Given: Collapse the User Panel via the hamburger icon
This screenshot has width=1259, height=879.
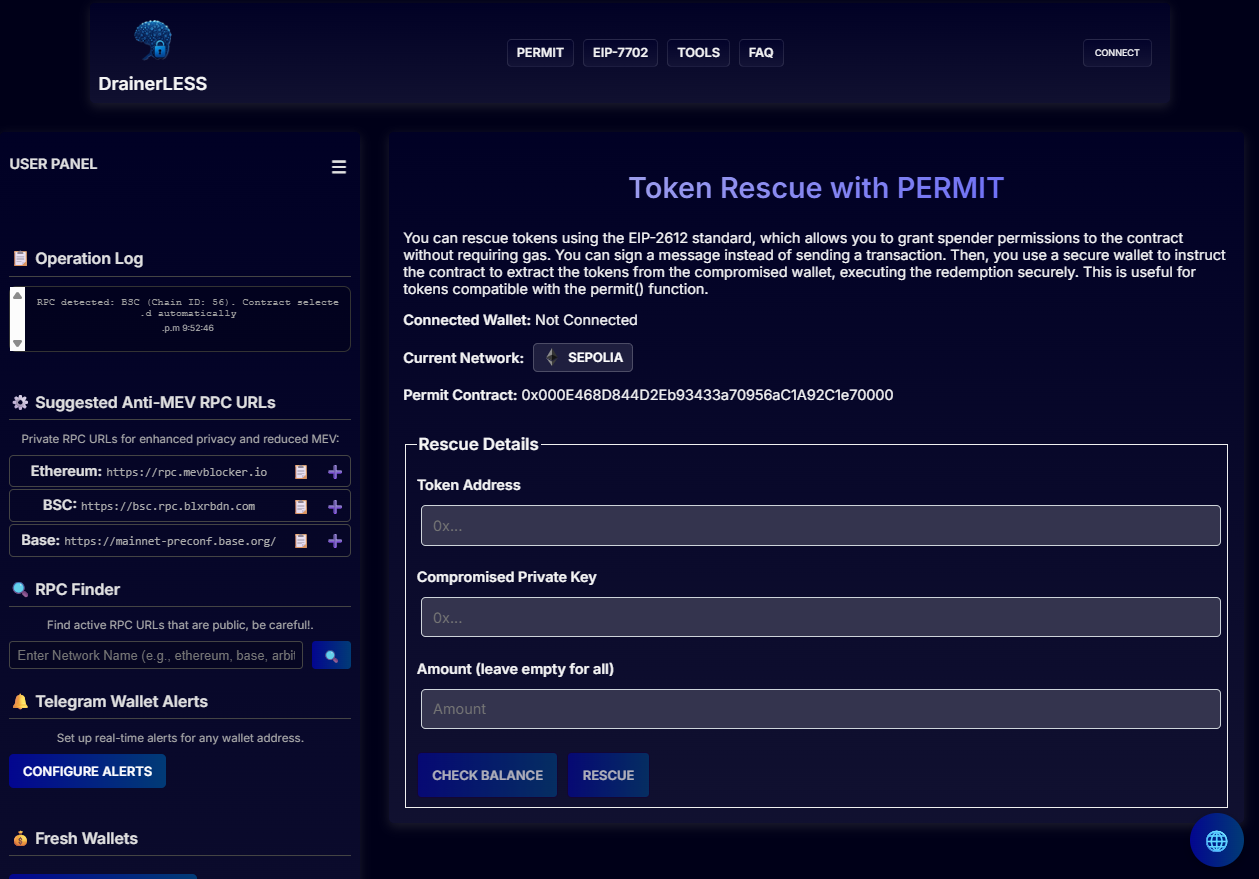Looking at the screenshot, I should click(339, 165).
